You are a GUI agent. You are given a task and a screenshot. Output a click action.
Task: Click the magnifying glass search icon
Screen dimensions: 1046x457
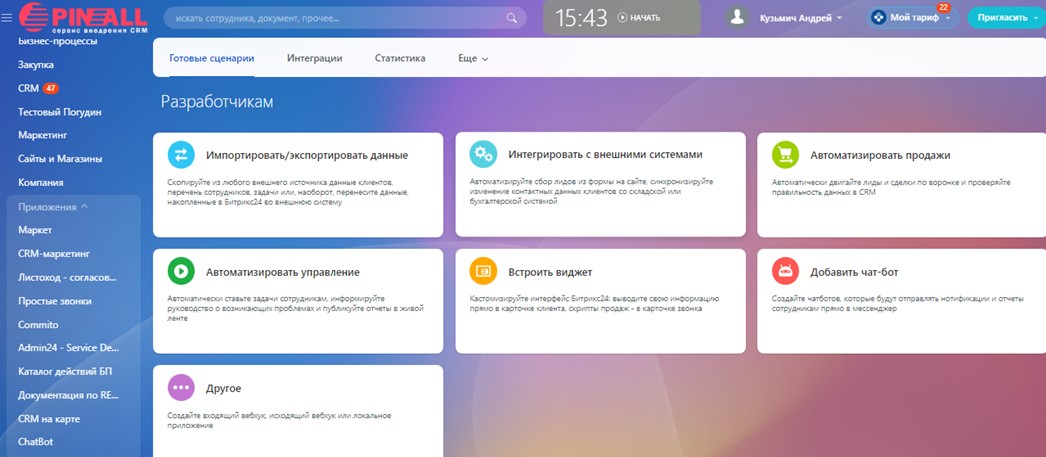point(512,18)
